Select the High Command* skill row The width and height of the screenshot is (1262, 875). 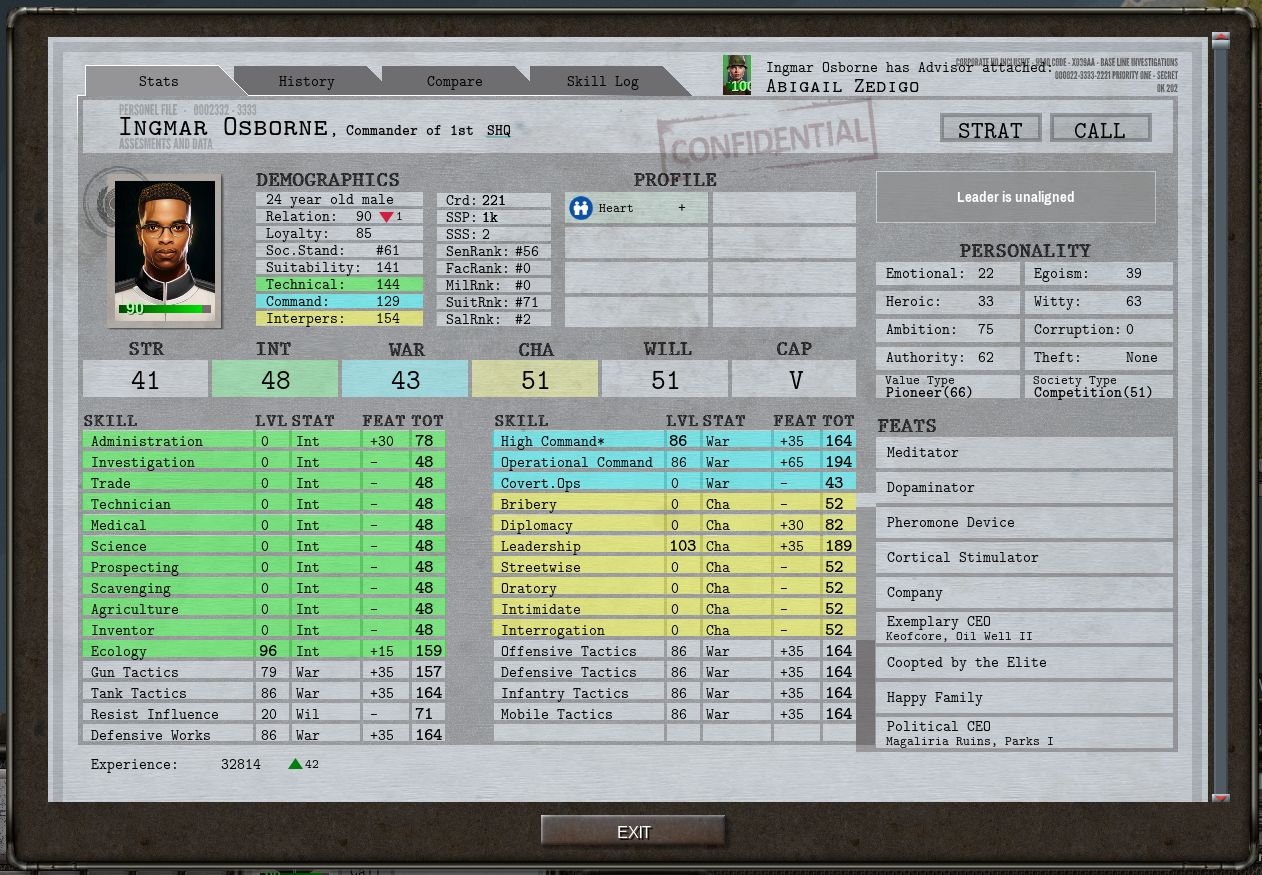(675, 441)
